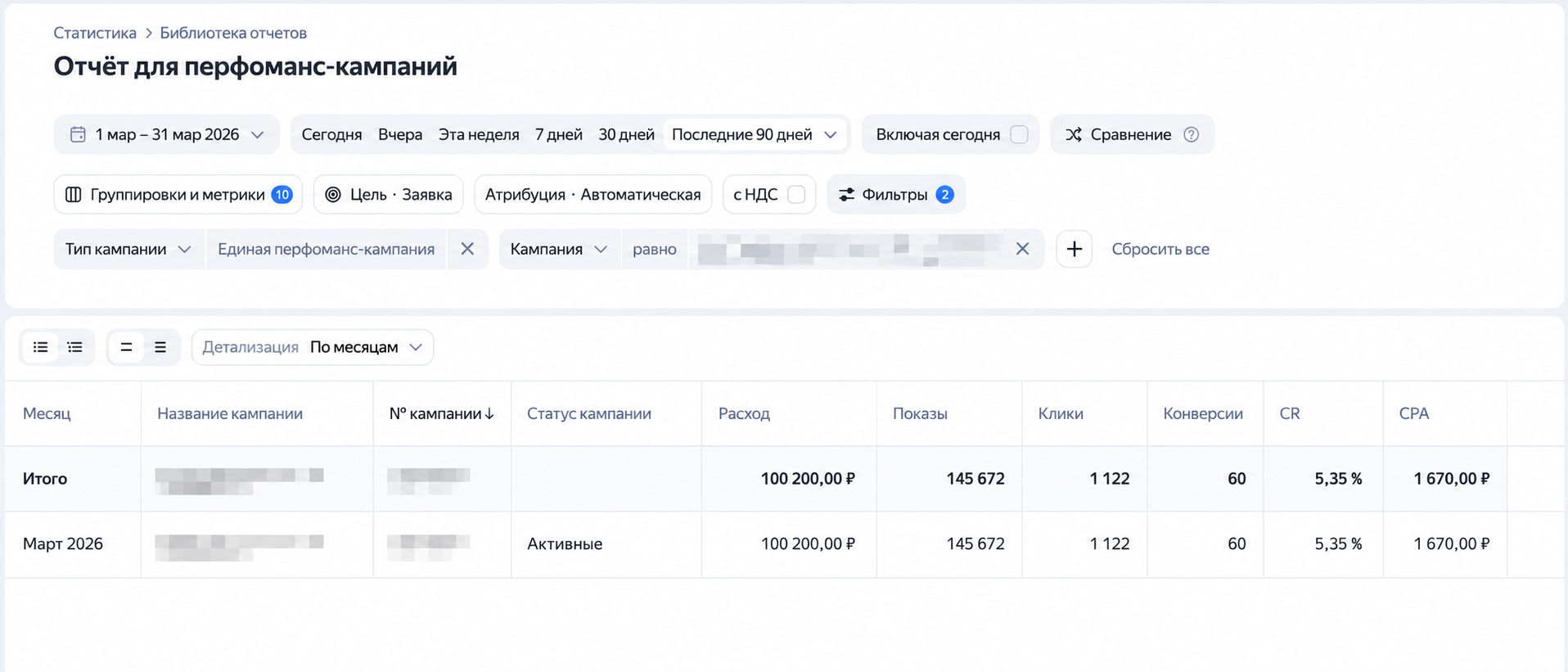This screenshot has height=672, width=1568.
Task: Open the help icon next to Сравнение
Action: click(x=1192, y=134)
